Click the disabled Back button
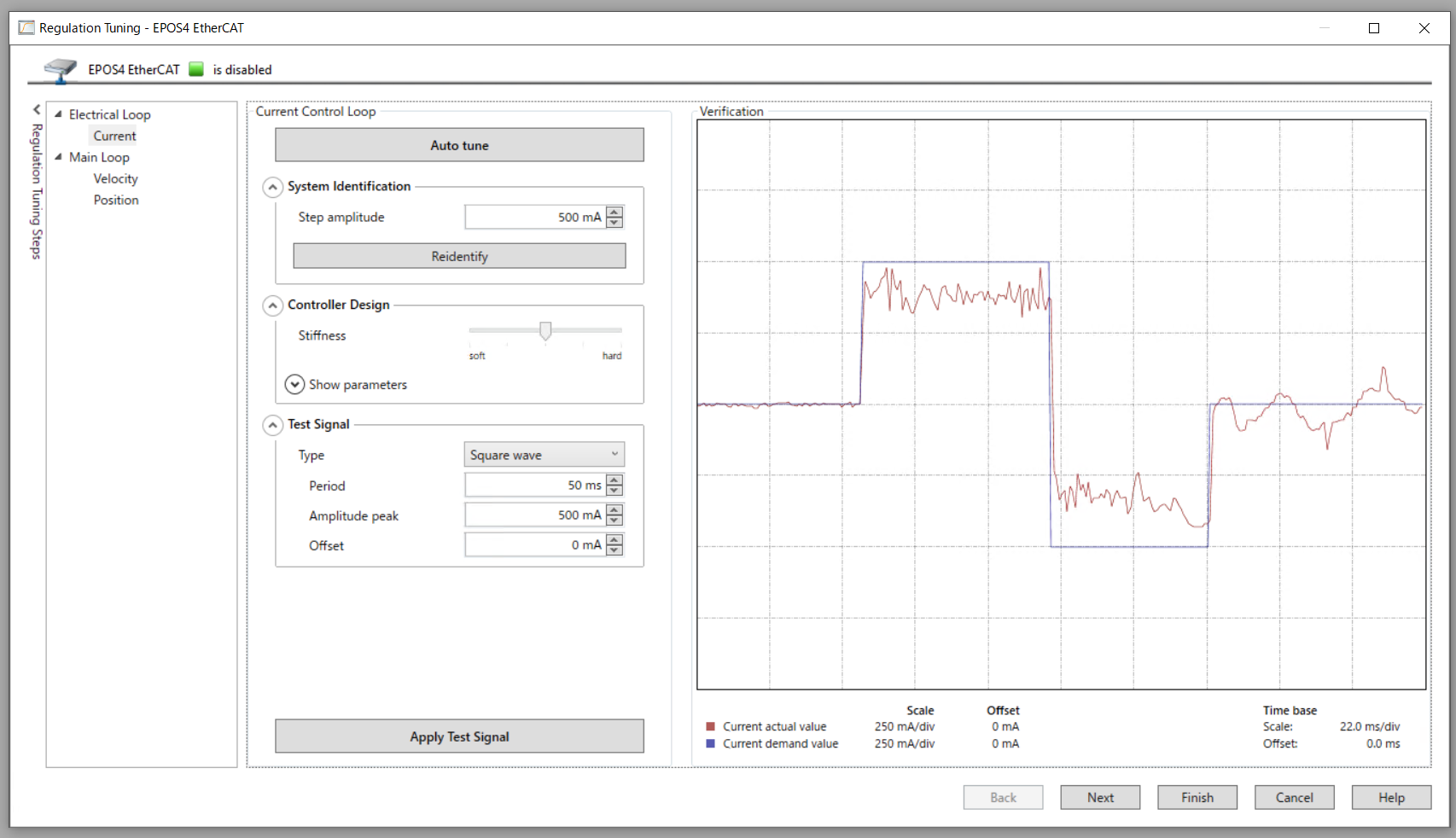The width and height of the screenshot is (1456, 838). (x=1004, y=798)
